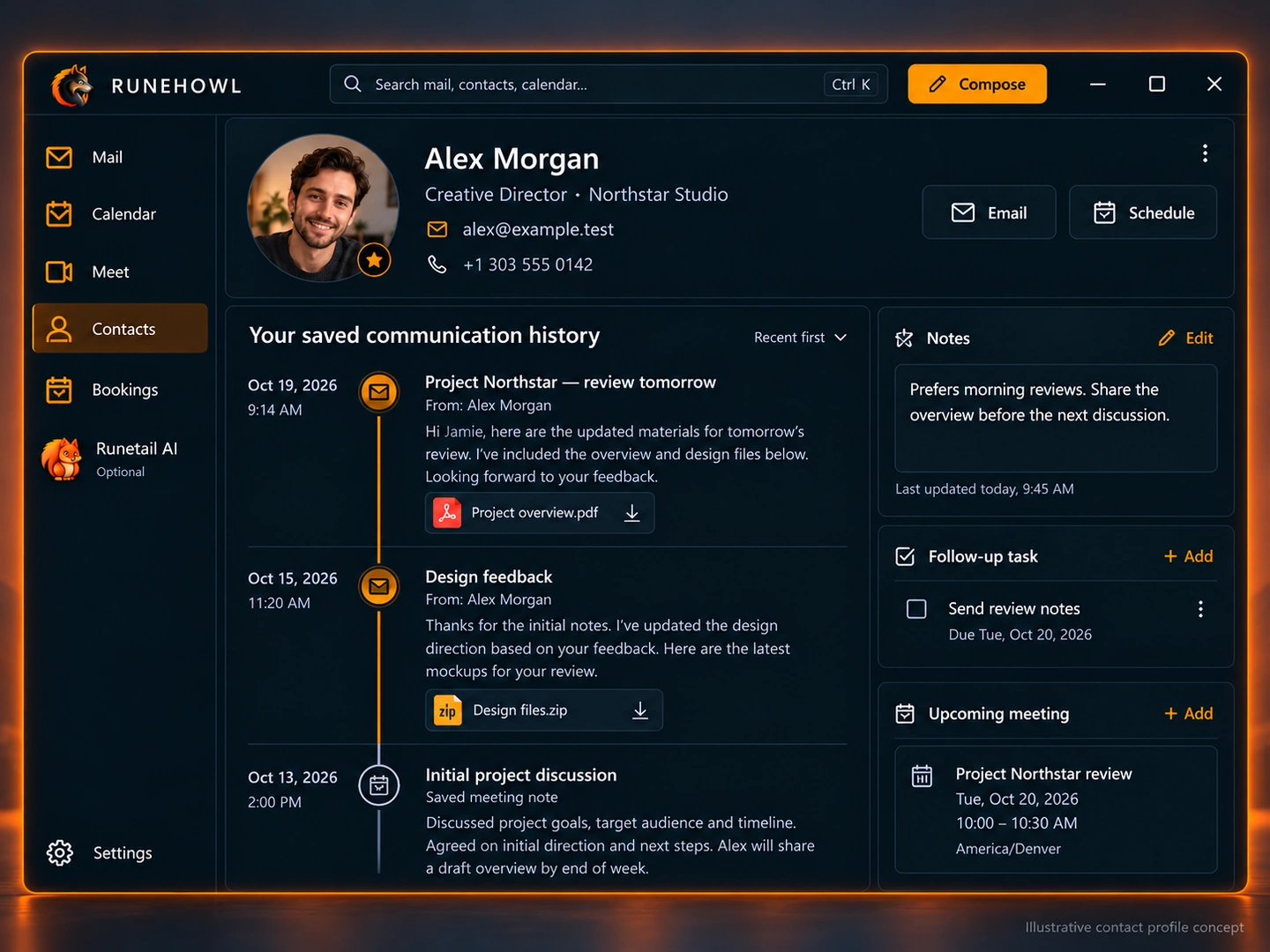Viewport: 1270px width, 952px height.
Task: Open the Send review notes options menu
Action: [1200, 609]
